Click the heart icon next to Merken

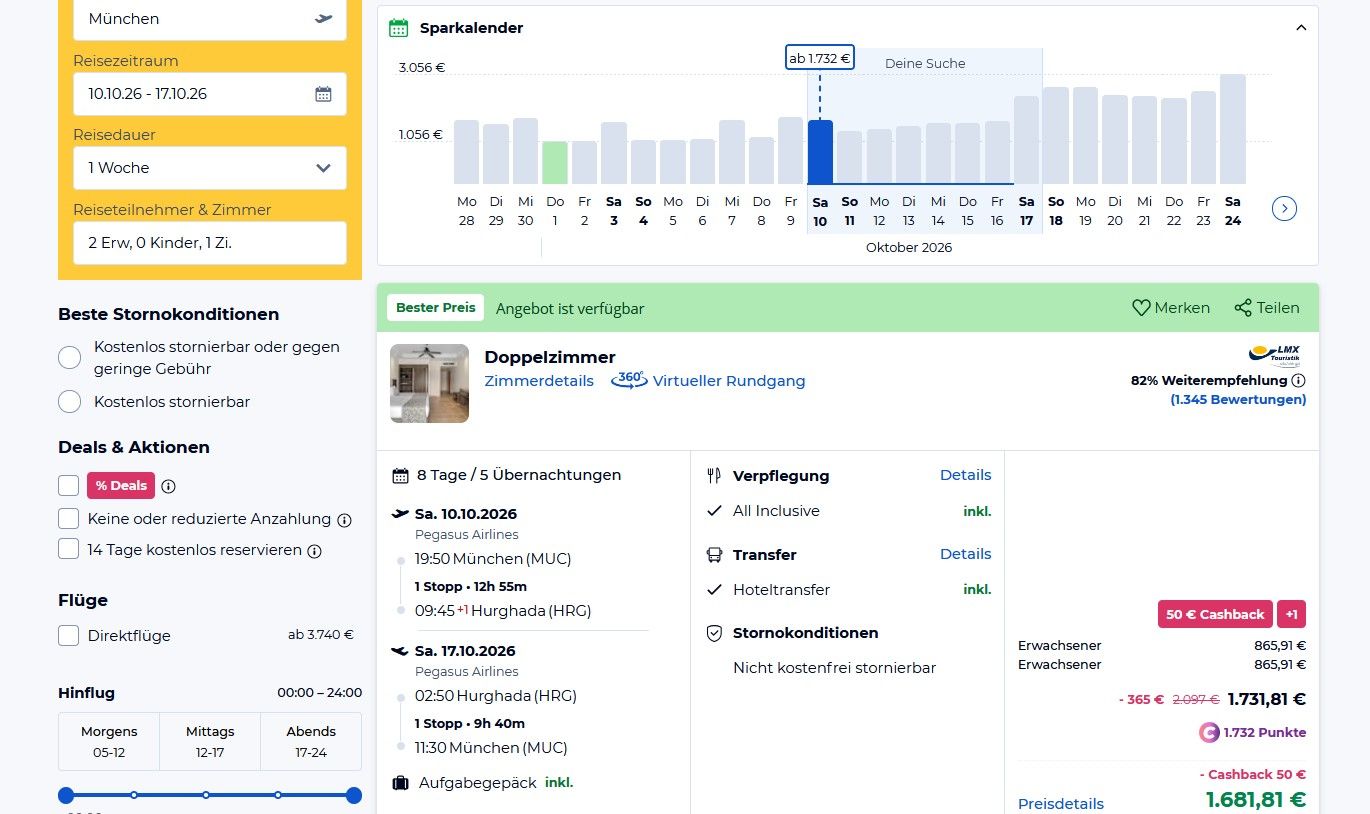point(1141,308)
